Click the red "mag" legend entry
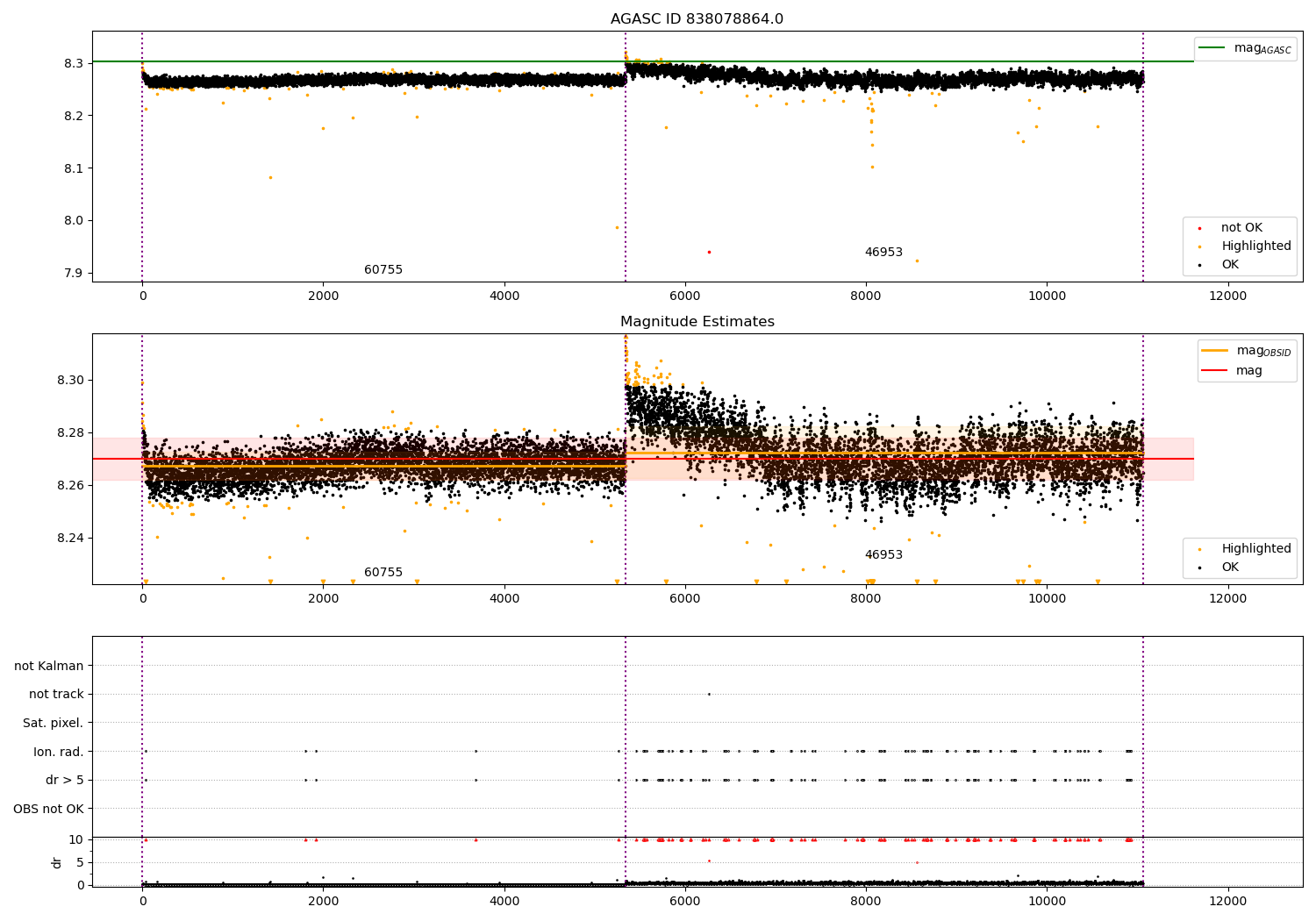This screenshot has width=1316, height=921. click(x=1248, y=371)
